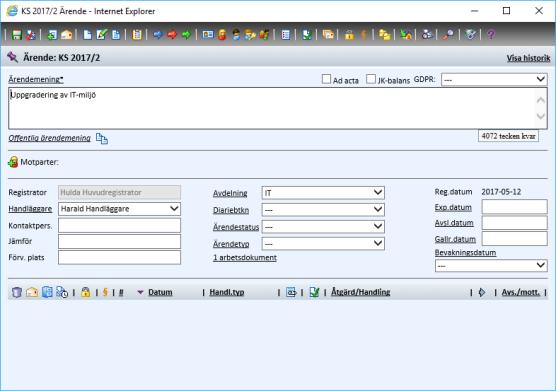Click the blue arrow toolbar icon
The height and width of the screenshot is (391, 556).
158,35
